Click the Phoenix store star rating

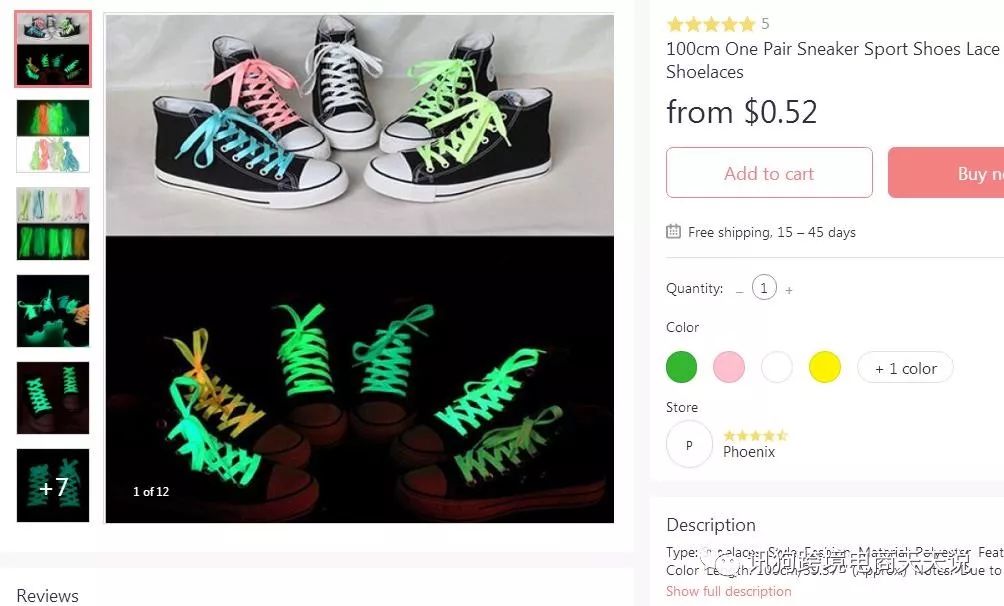click(755, 435)
